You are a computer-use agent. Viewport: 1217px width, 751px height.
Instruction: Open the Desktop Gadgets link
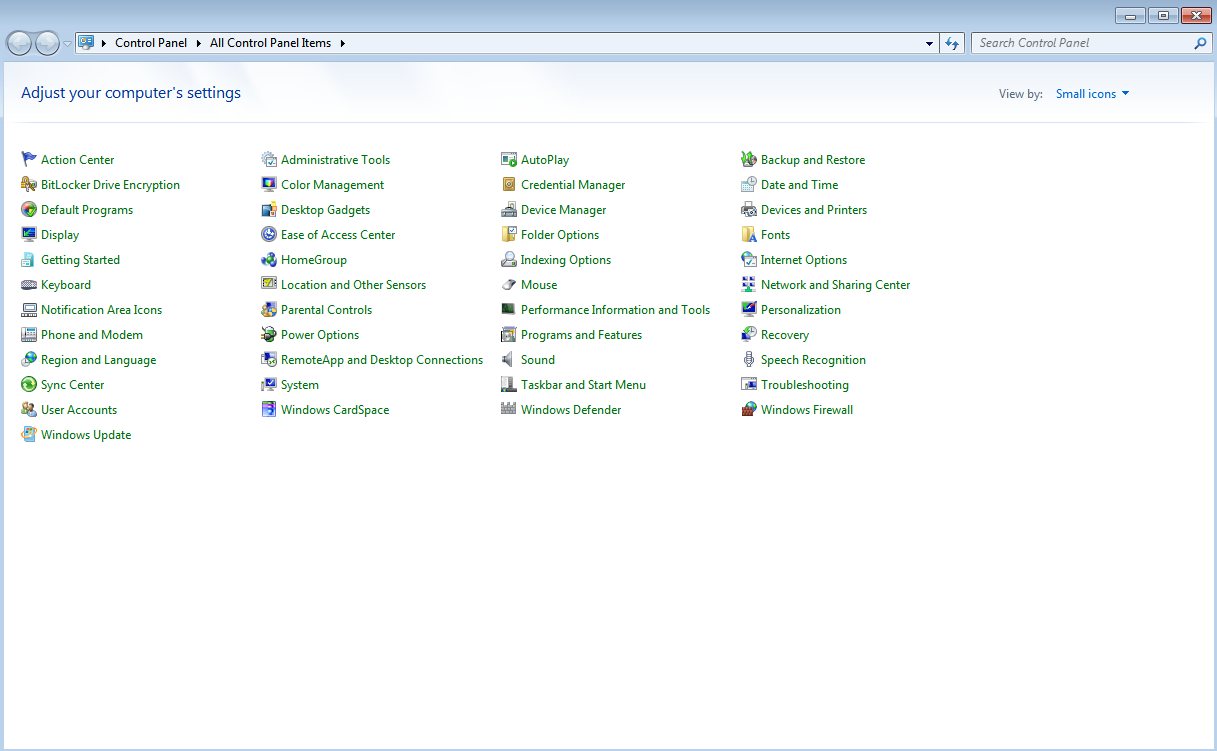click(325, 209)
